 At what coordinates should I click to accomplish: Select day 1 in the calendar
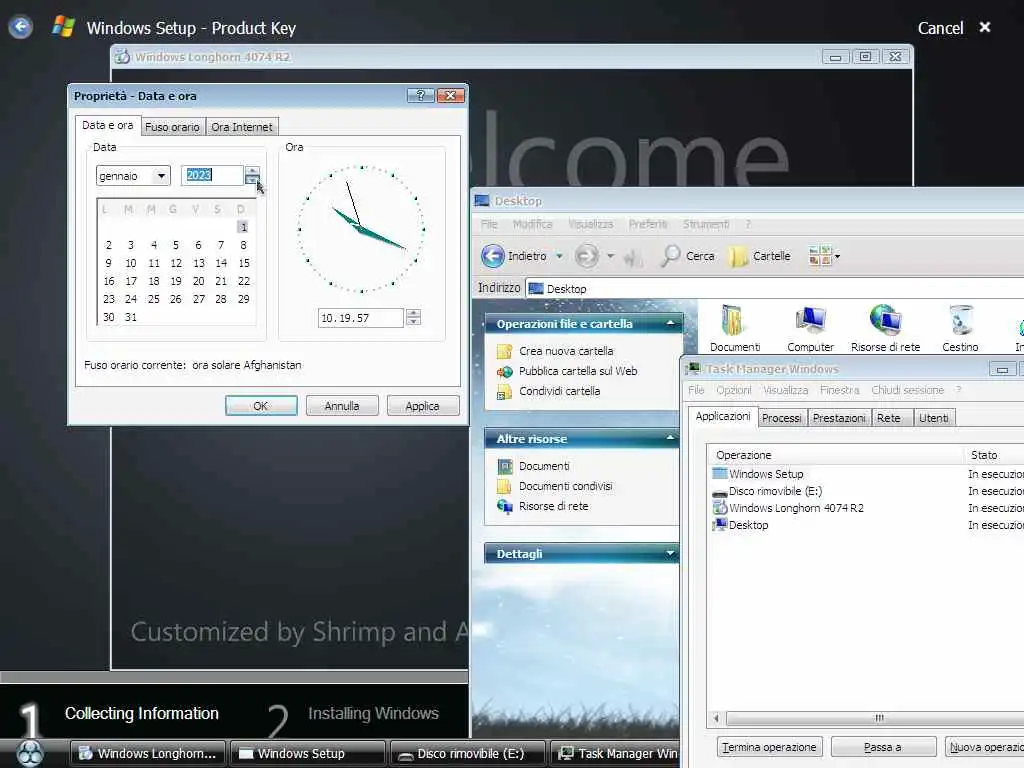tap(243, 227)
